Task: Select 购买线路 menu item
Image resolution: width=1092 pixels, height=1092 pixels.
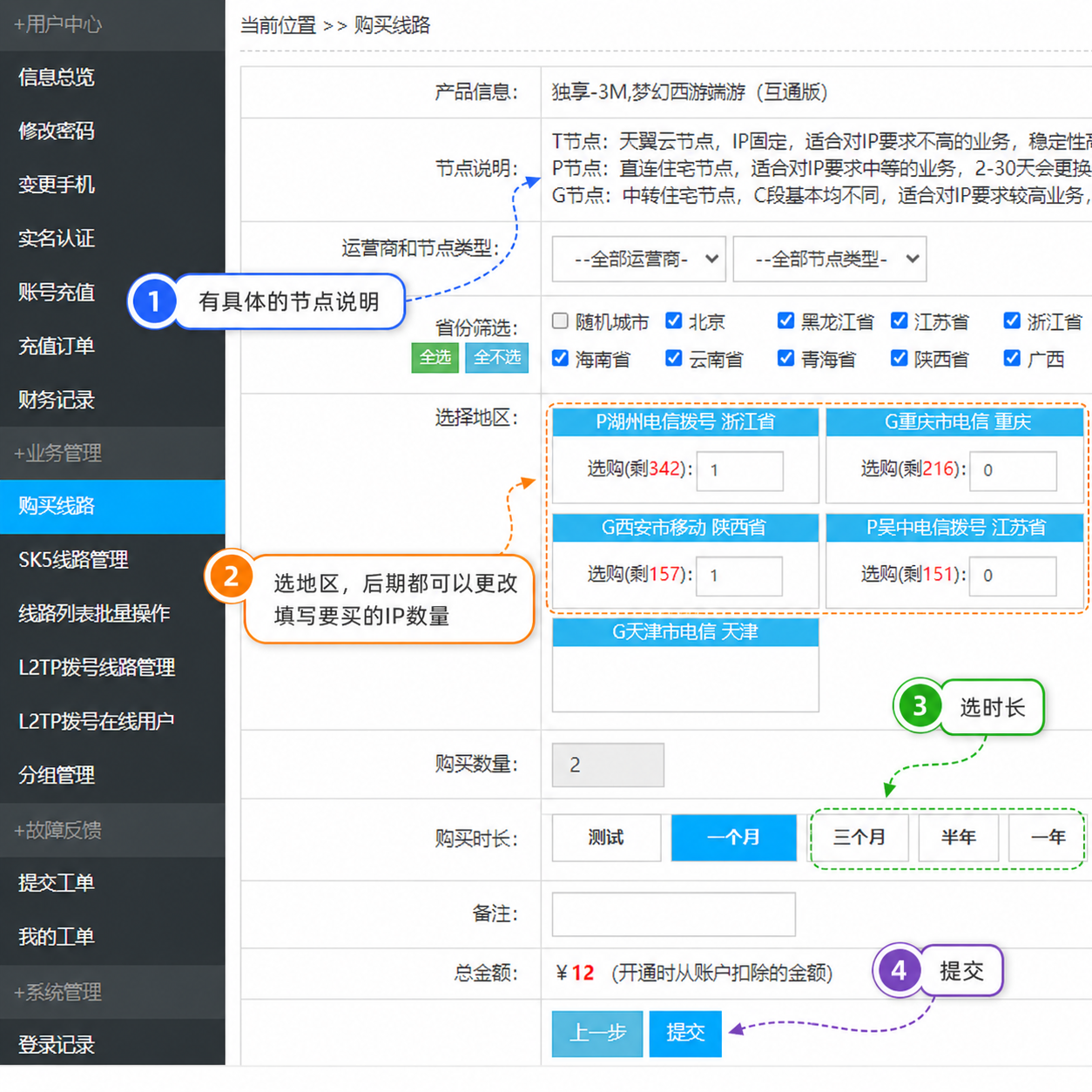Action: 112,507
